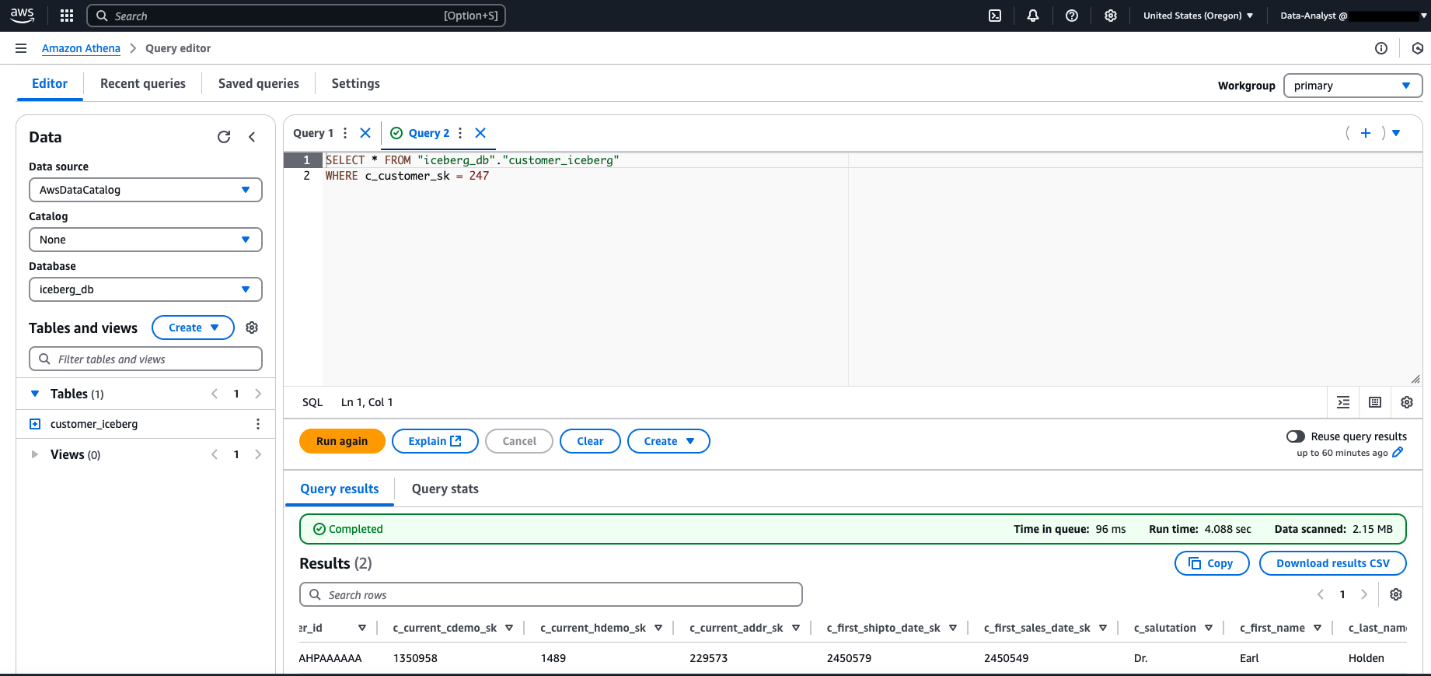Open Query 1 tab options menu

pos(346,133)
